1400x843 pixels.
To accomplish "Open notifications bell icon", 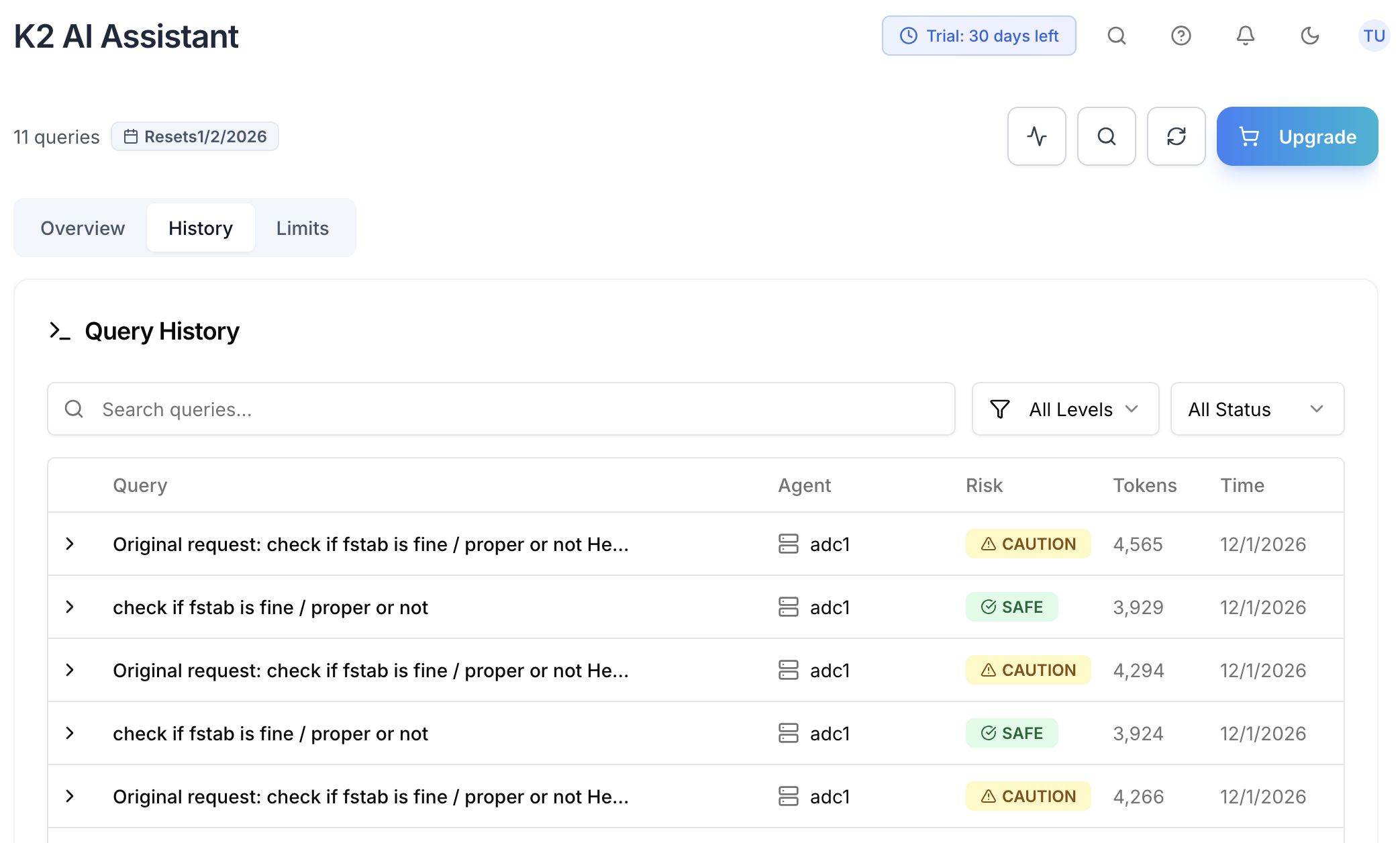I will tap(1245, 36).
